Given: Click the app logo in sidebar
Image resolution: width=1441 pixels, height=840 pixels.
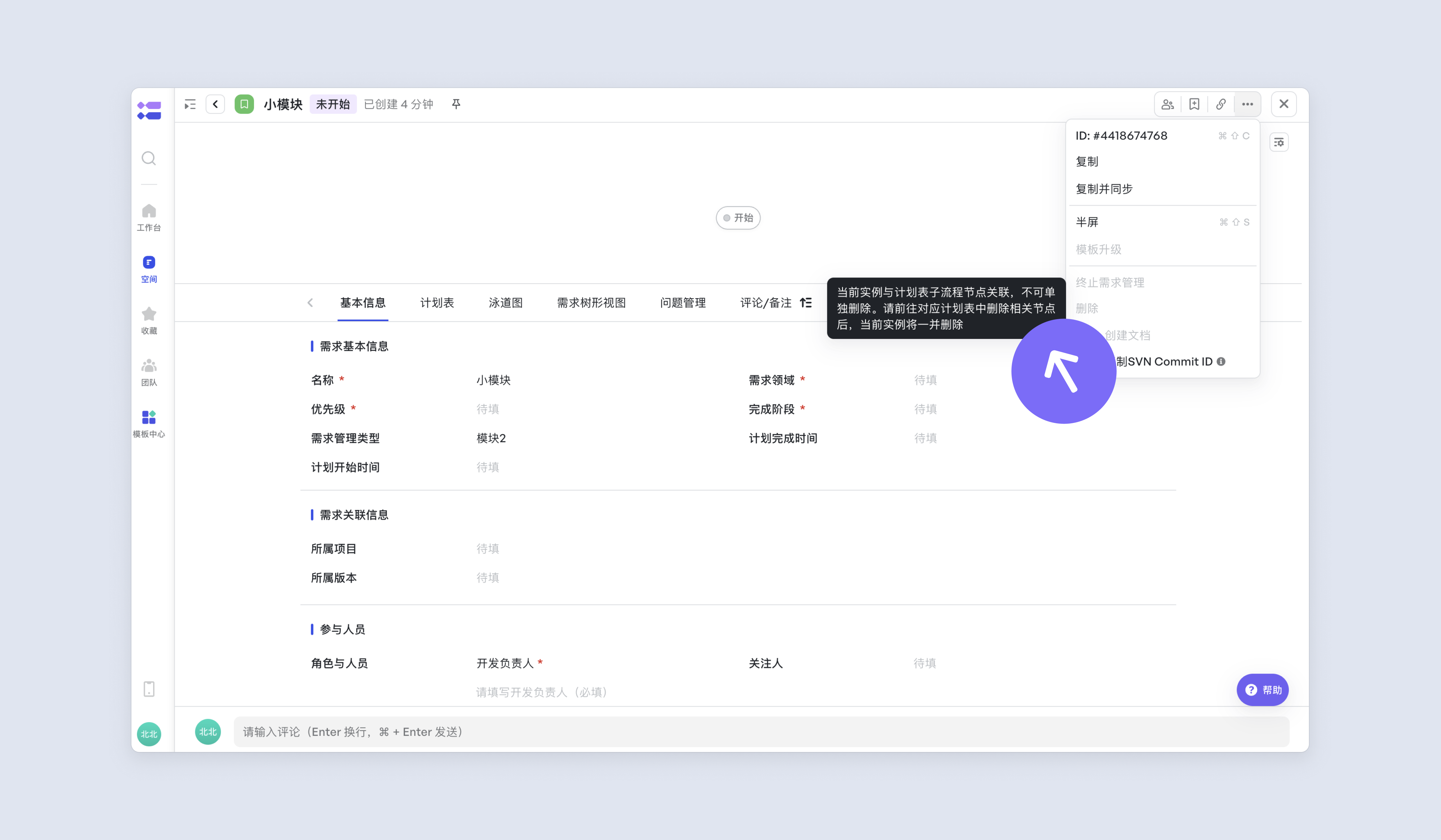Looking at the screenshot, I should point(149,110).
